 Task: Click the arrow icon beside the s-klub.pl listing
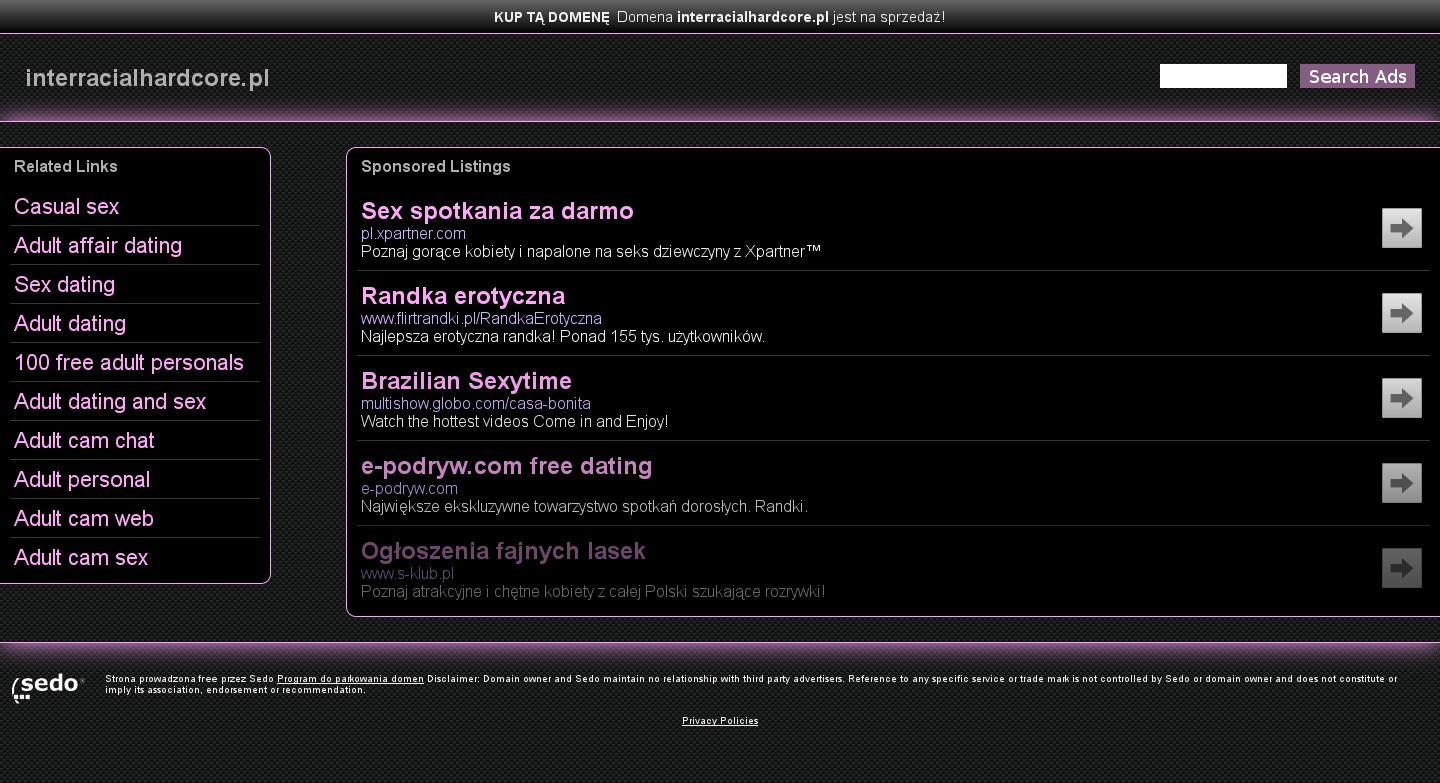pyautogui.click(x=1401, y=568)
